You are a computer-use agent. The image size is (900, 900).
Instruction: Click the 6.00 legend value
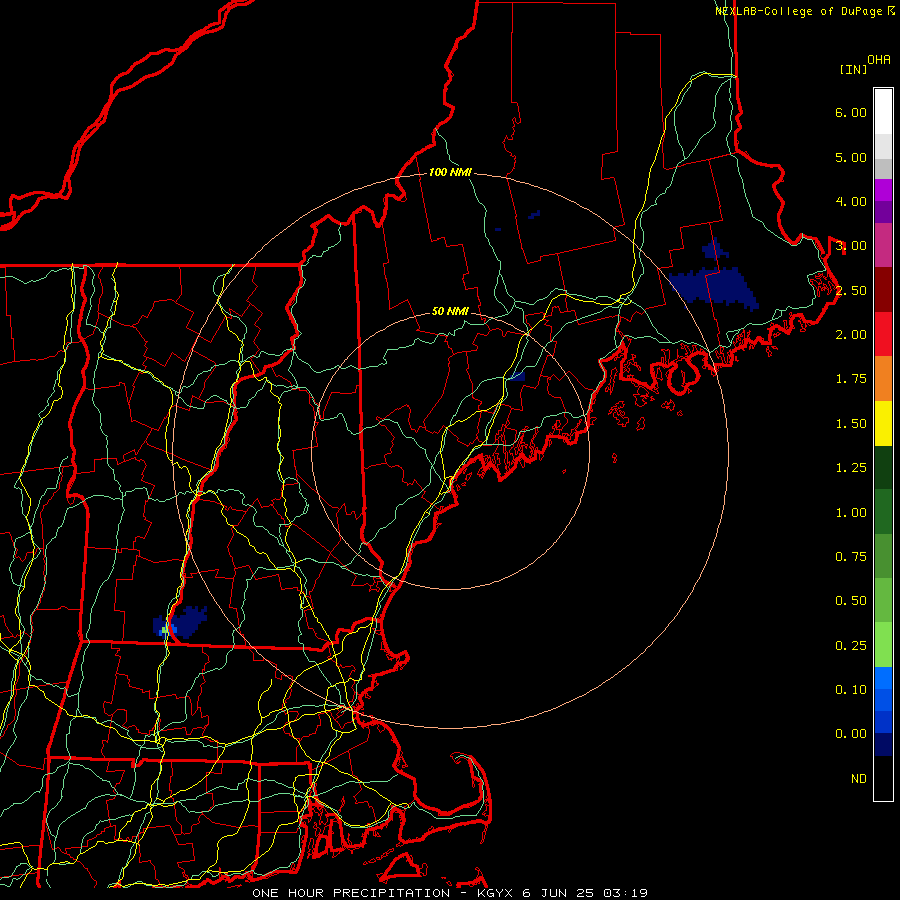point(851,112)
